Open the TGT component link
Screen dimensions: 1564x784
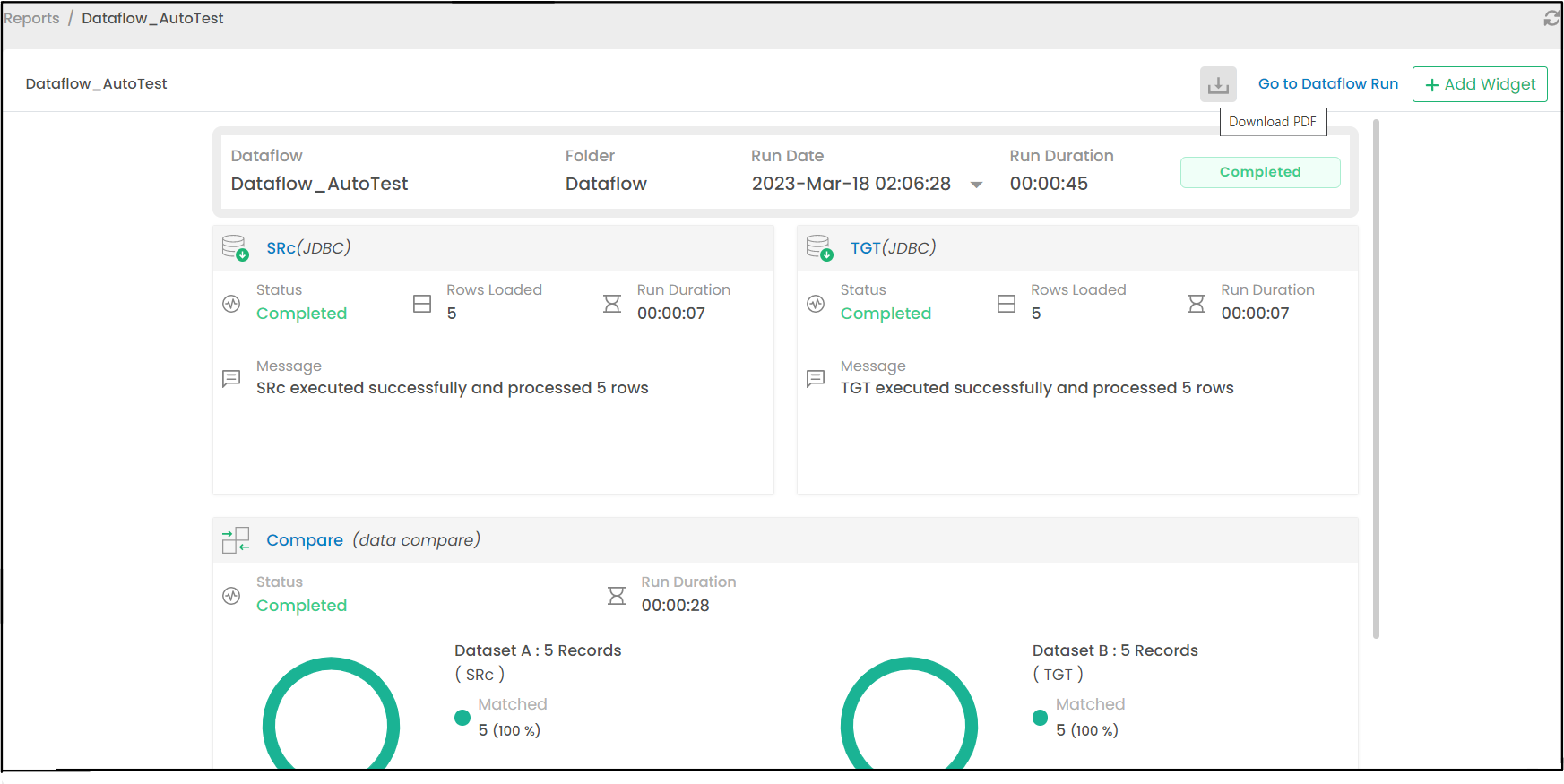(865, 248)
